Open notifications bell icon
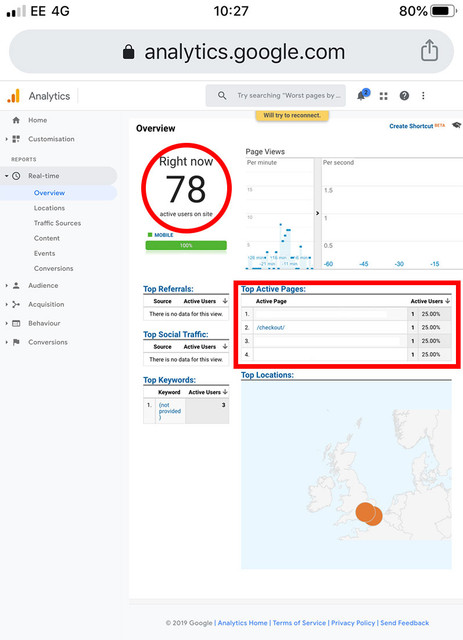The image size is (463, 640). [363, 95]
